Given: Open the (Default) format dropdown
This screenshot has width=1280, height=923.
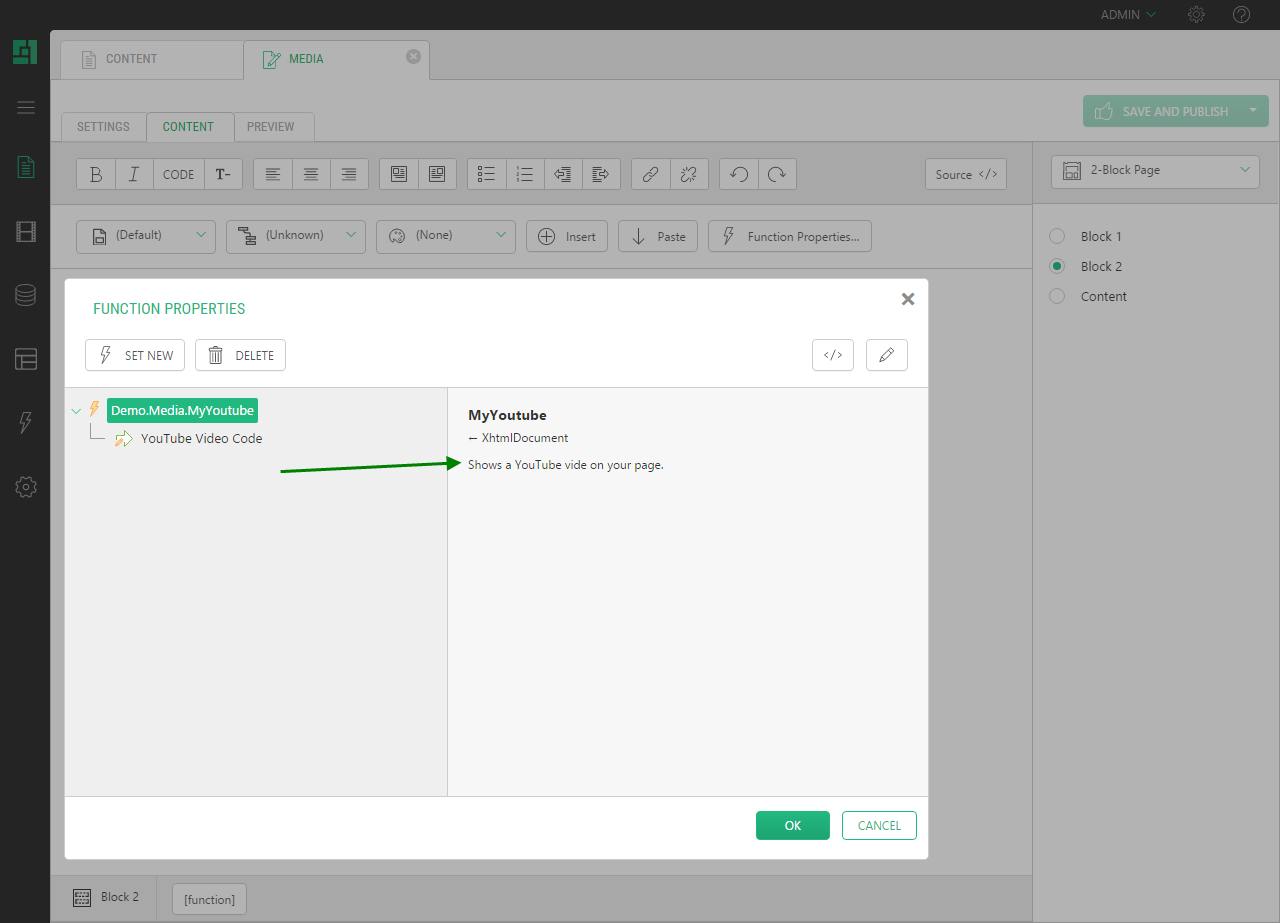Looking at the screenshot, I should pos(146,236).
